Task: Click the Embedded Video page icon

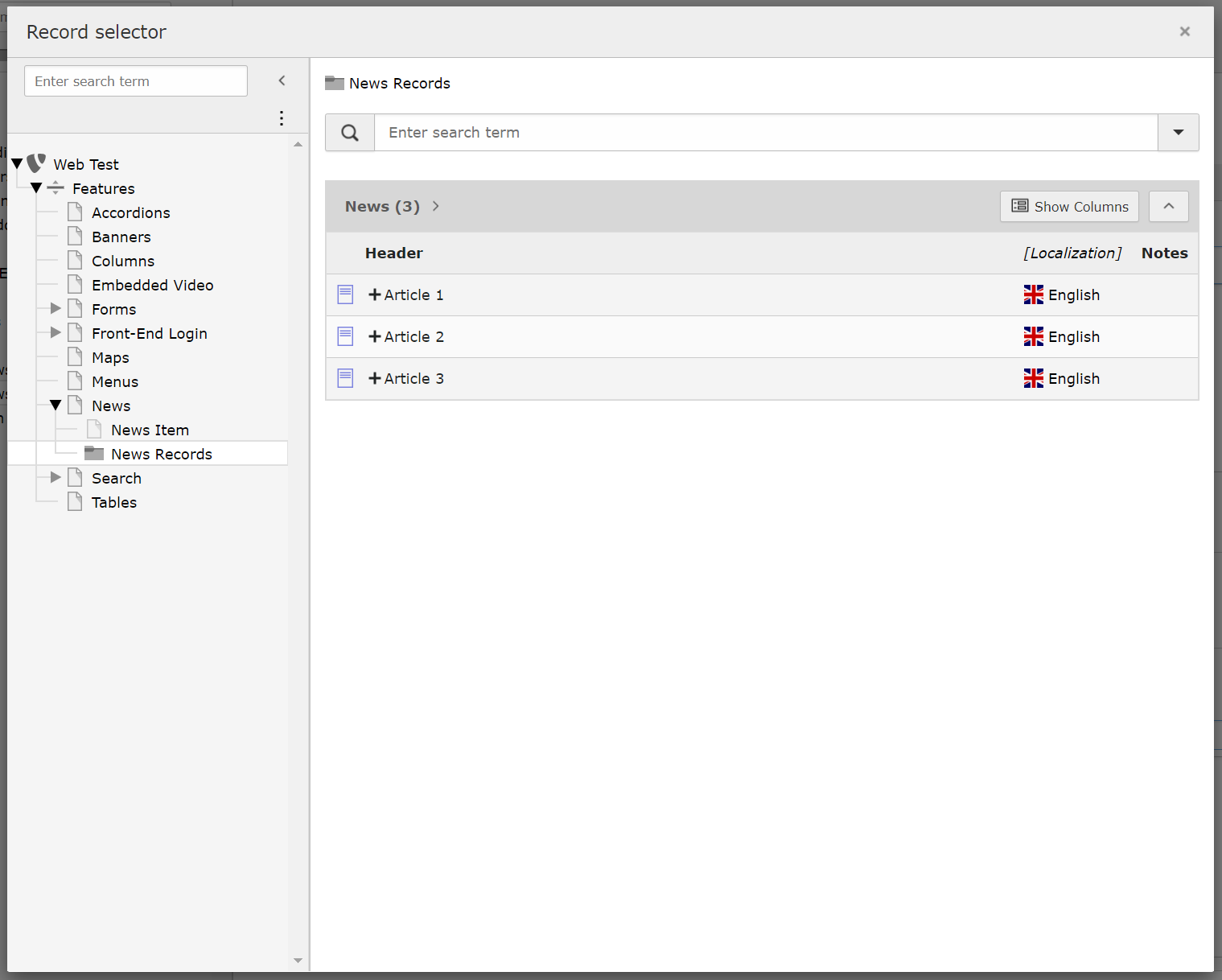Action: click(75, 285)
